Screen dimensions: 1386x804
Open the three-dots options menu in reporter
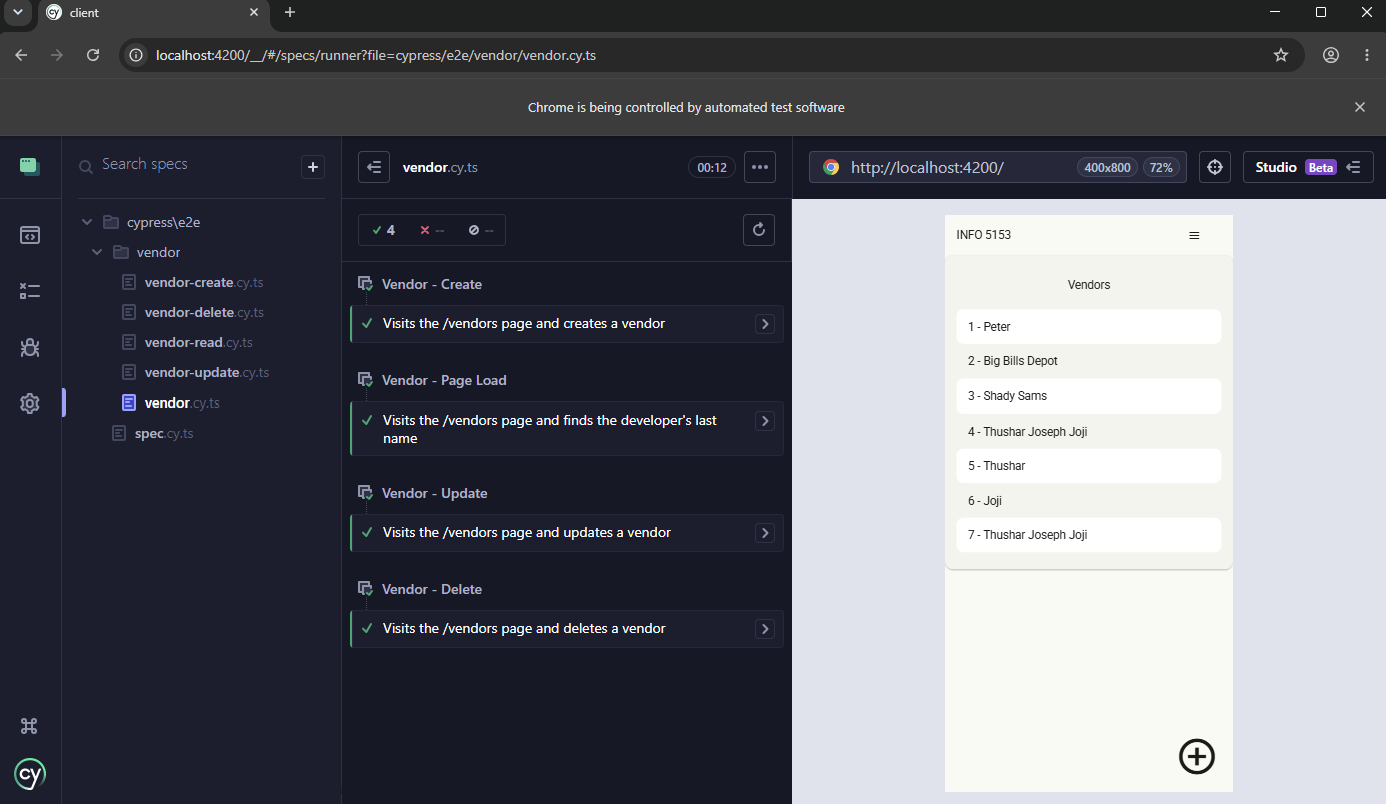760,167
